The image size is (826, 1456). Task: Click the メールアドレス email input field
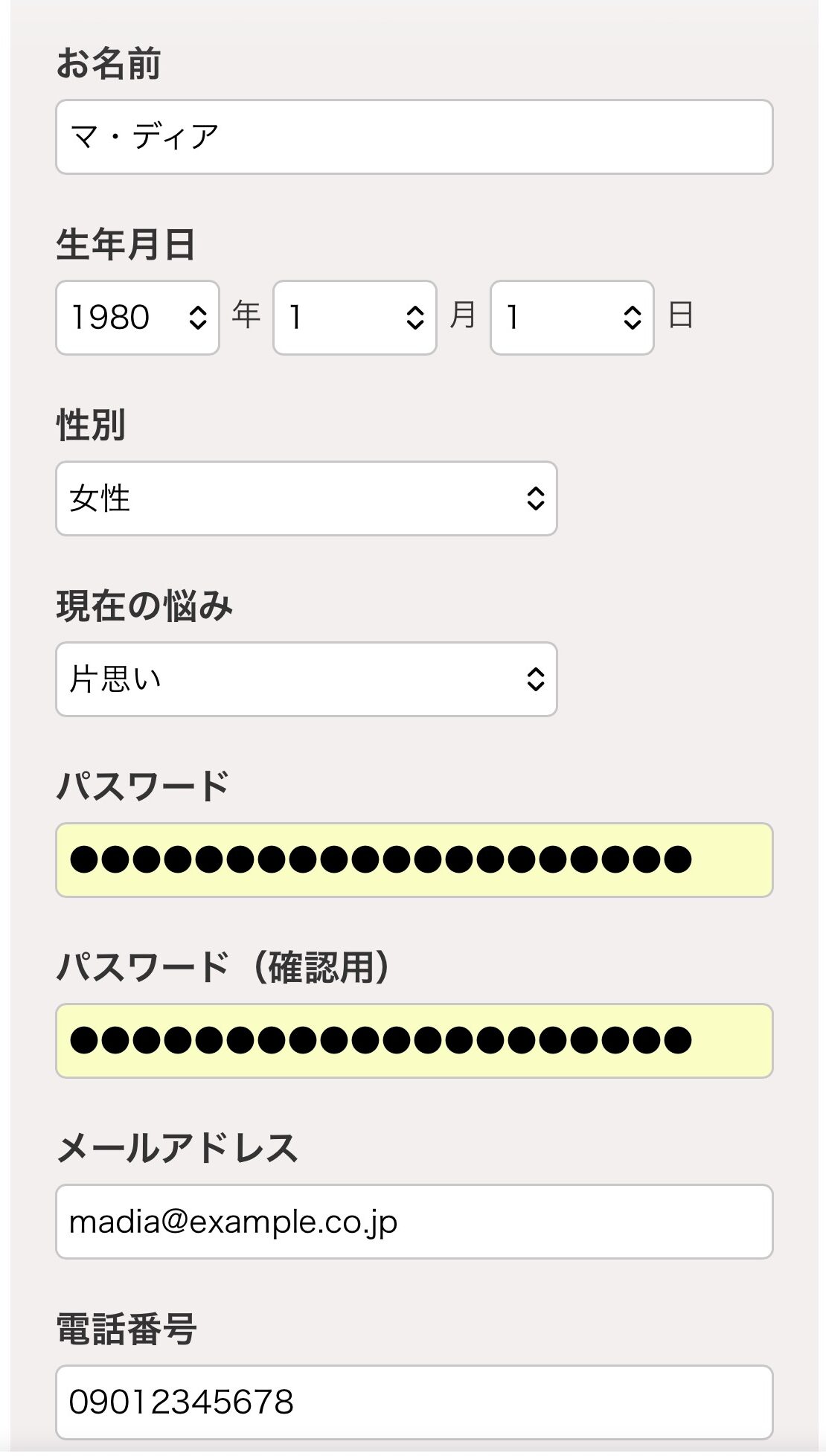tap(414, 1222)
